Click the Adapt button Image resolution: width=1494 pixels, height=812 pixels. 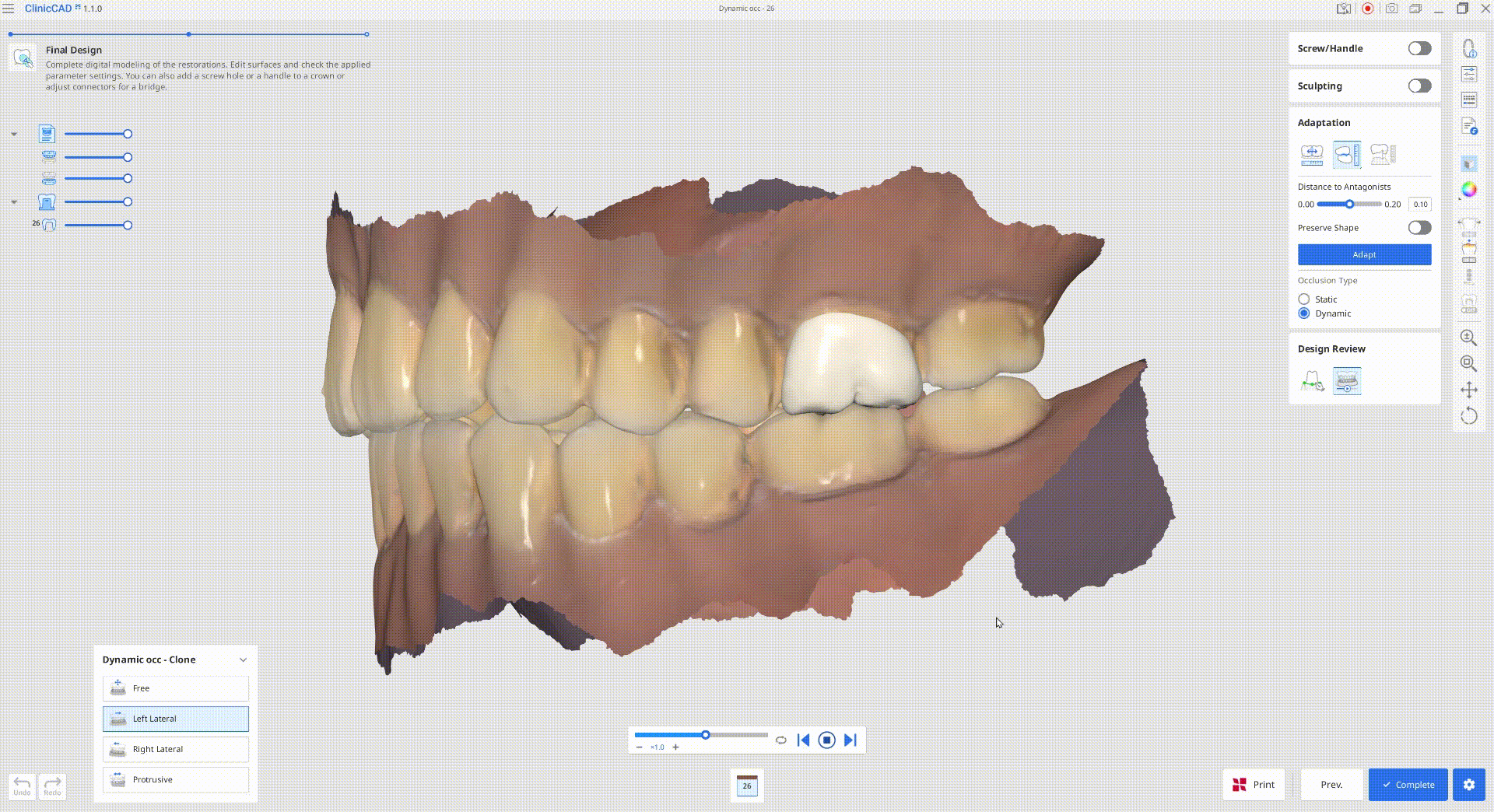click(x=1364, y=254)
